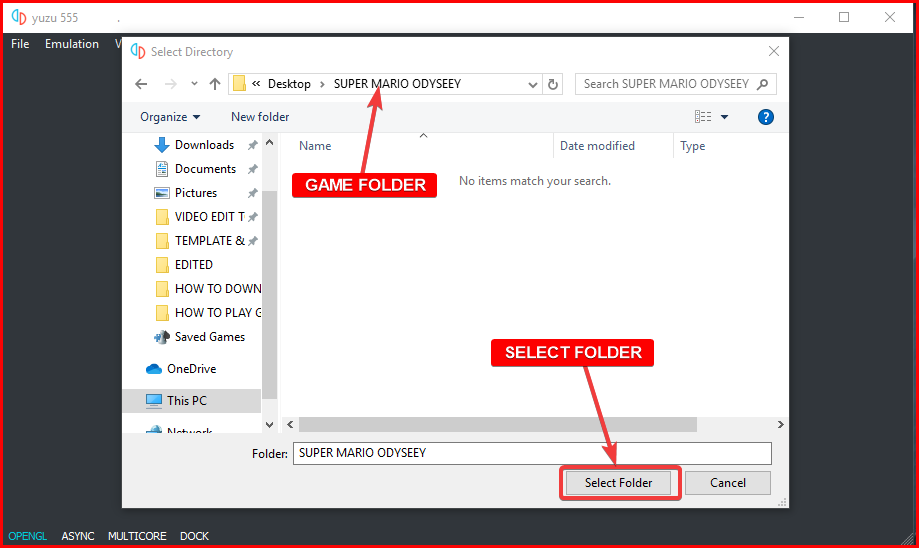Click the search magnifier icon
This screenshot has height=548, width=919.
point(763,84)
